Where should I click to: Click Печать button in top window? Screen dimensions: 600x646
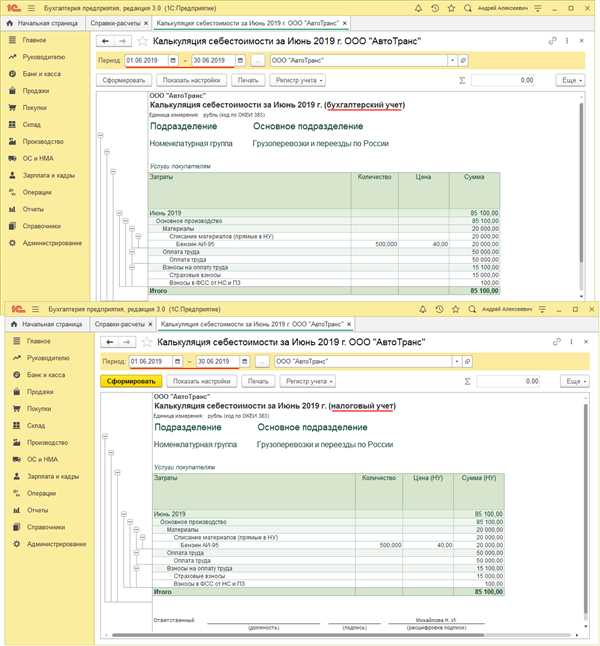pyautogui.click(x=248, y=80)
